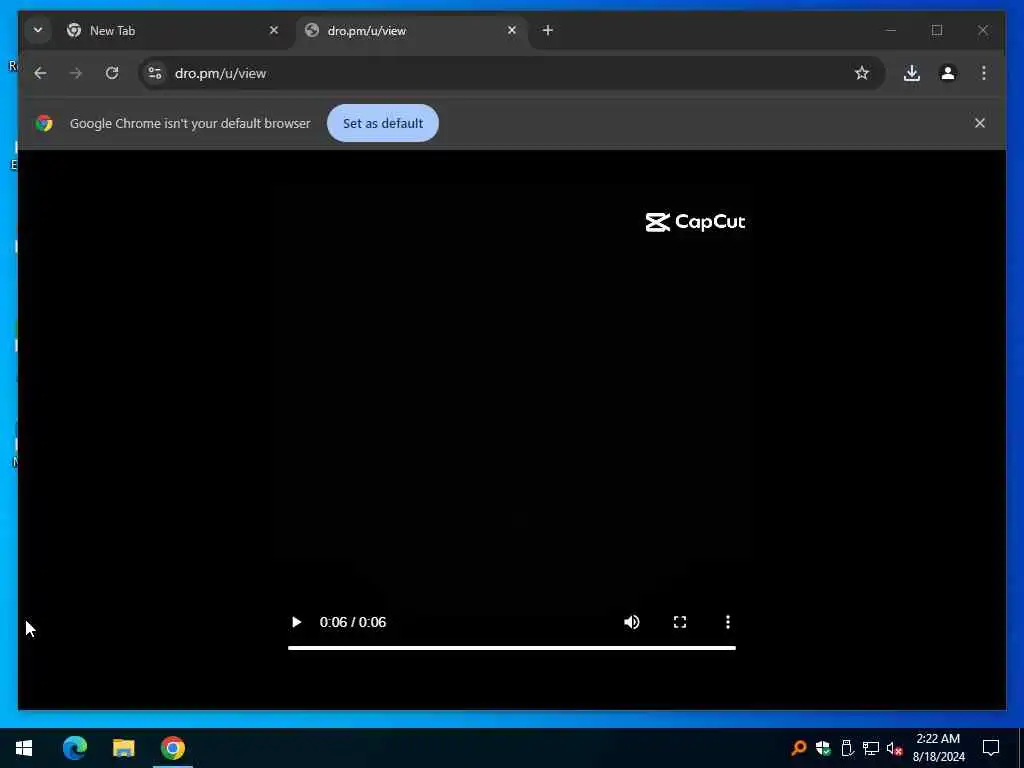Click the forward navigation arrow
1024x768 pixels.
tap(76, 73)
